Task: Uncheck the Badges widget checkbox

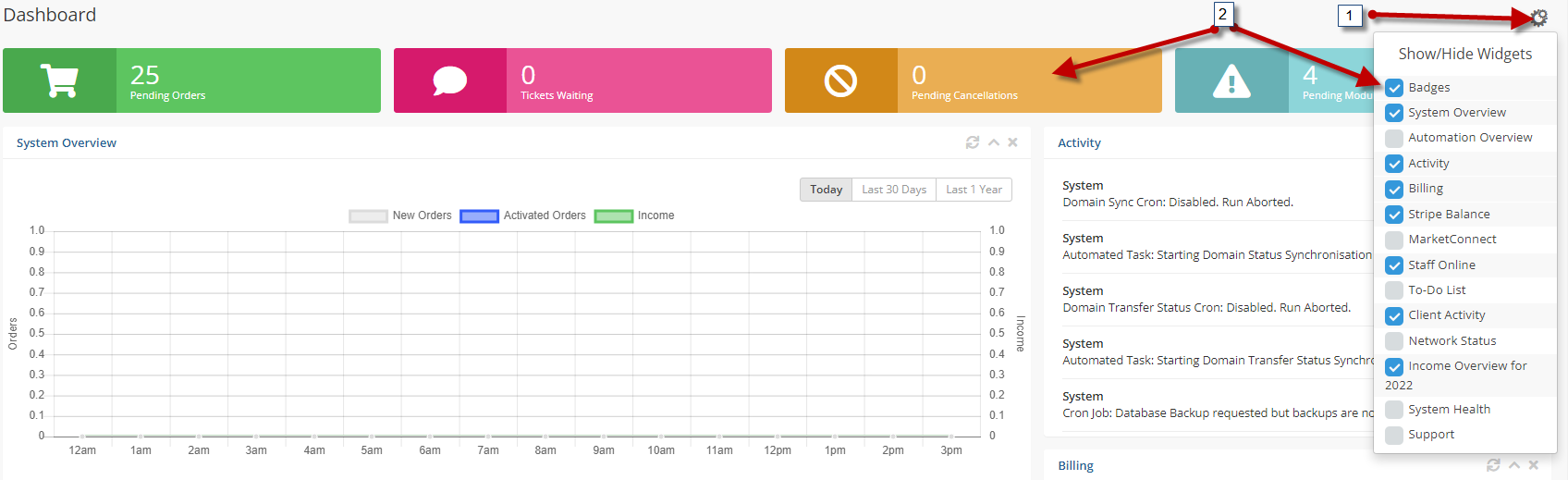Action: coord(1394,88)
